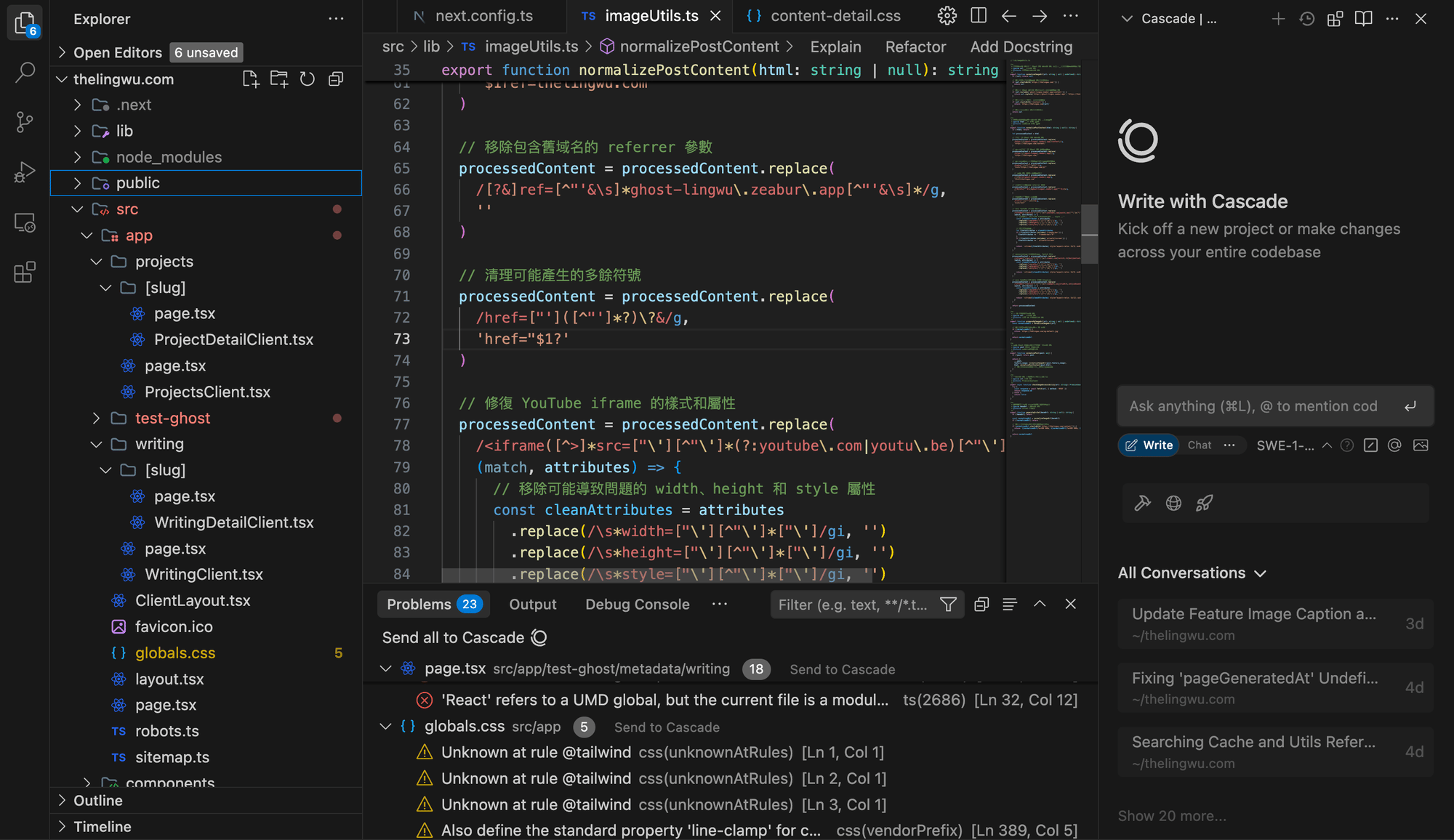Navigate forward with the right arrow
The width and height of the screenshot is (1454, 840).
[x=1040, y=16]
